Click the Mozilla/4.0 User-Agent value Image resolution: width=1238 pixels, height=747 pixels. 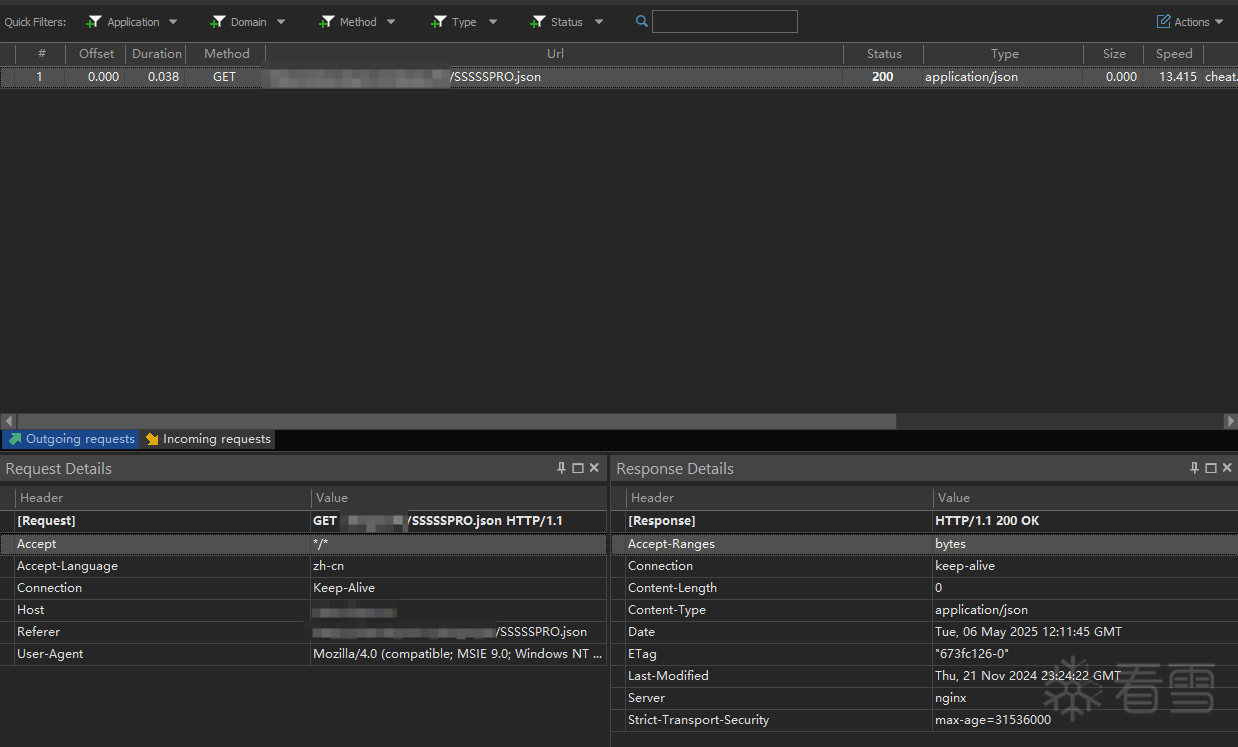tap(458, 654)
